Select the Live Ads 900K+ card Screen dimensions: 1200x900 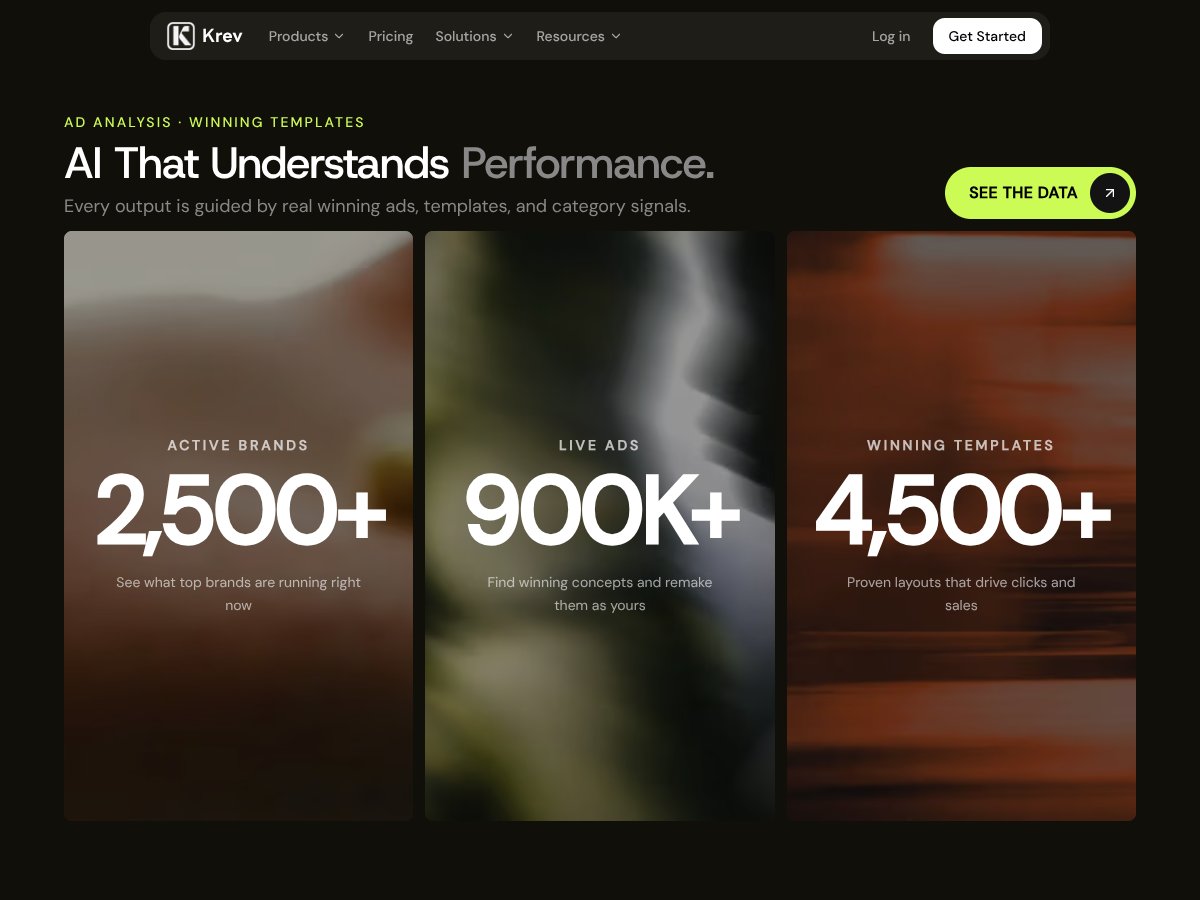[600, 526]
